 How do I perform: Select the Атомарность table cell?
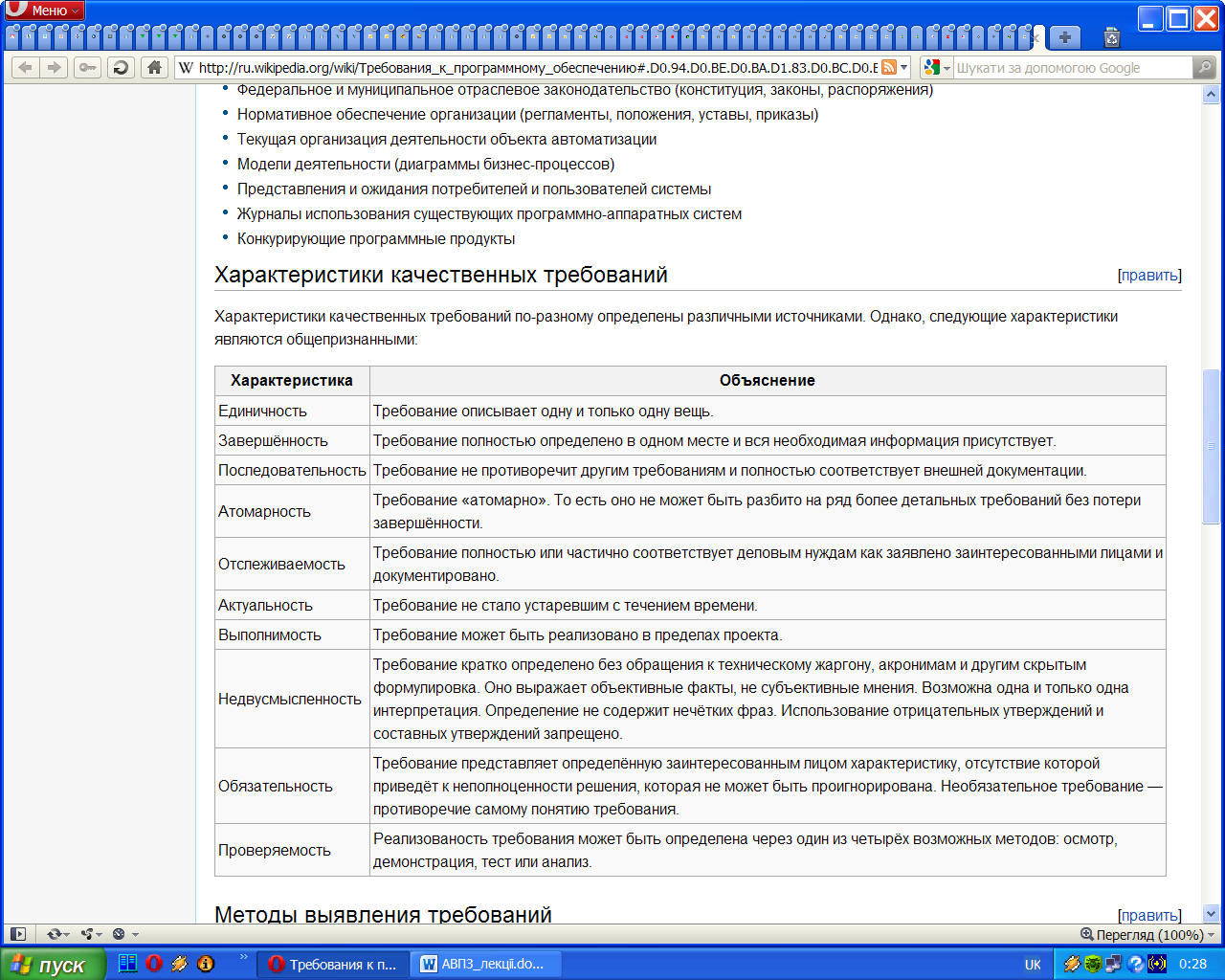(292, 511)
